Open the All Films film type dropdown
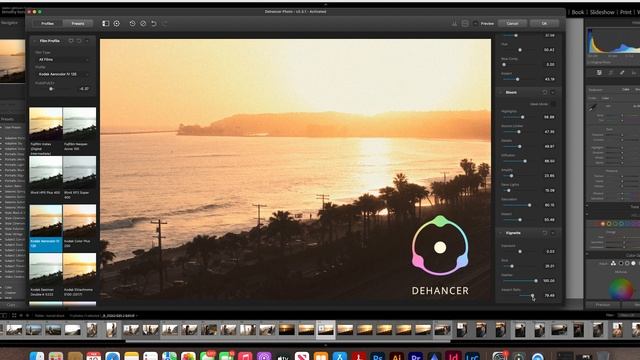This screenshot has width=640, height=360. [x=63, y=60]
